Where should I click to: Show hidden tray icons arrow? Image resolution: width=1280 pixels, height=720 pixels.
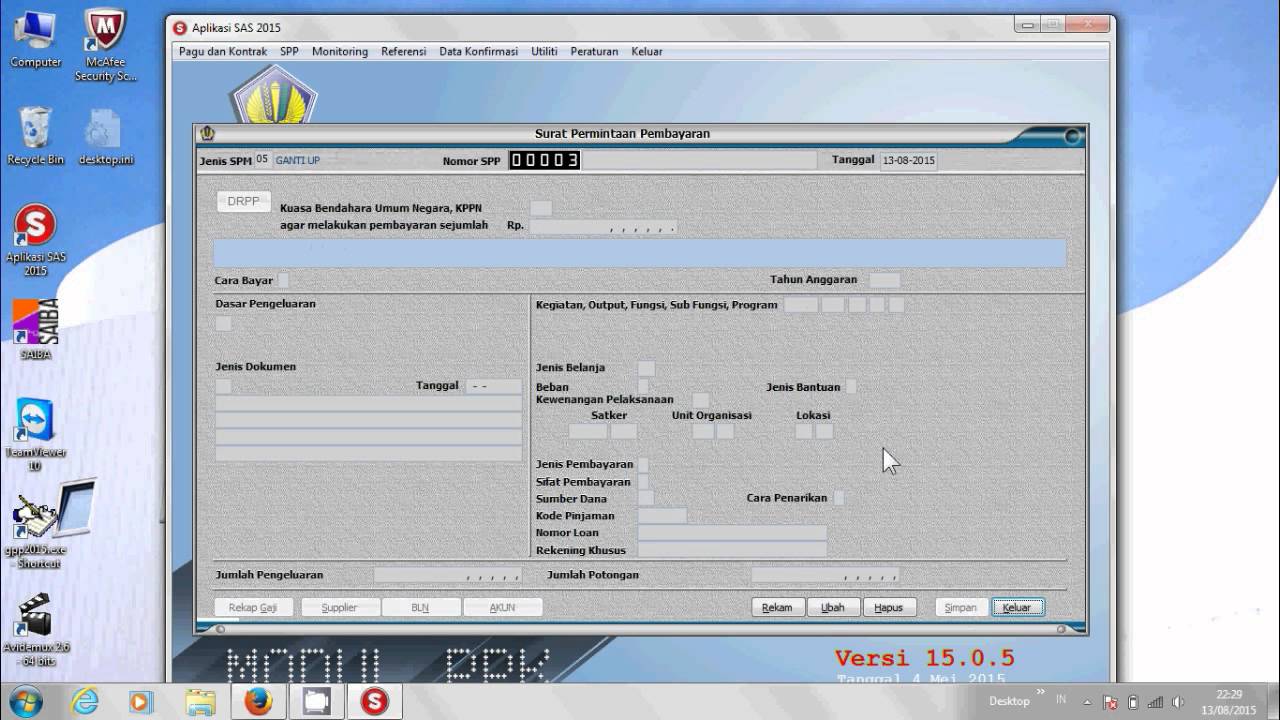pos(1087,702)
